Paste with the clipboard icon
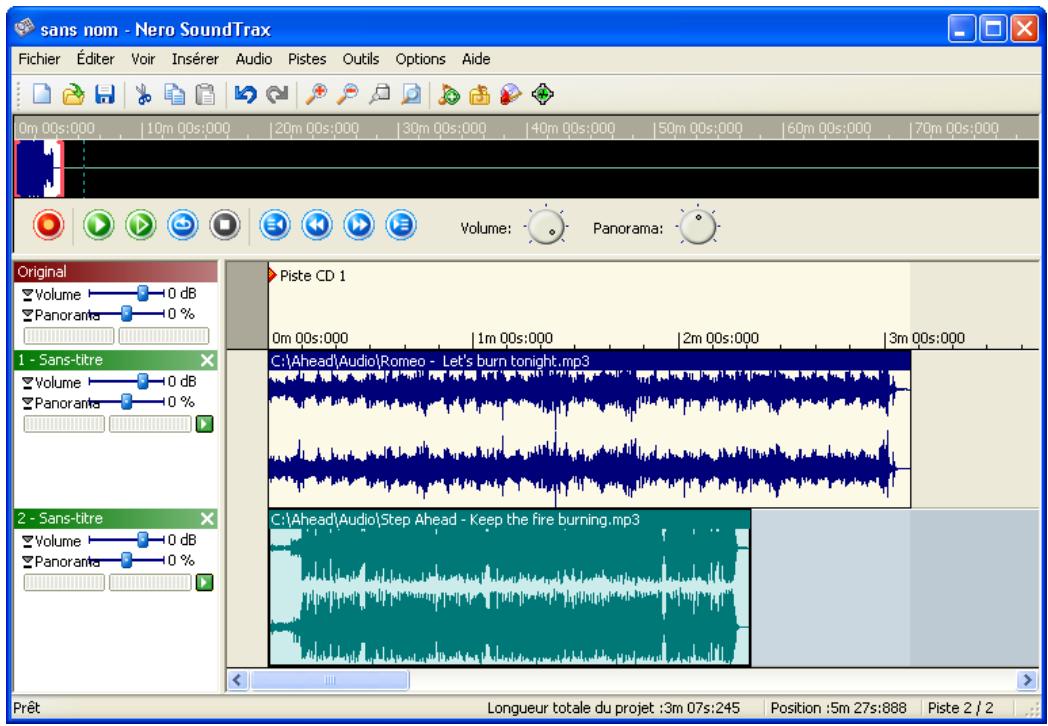Image resolution: width=1048 pixels, height=726 pixels. (205, 95)
